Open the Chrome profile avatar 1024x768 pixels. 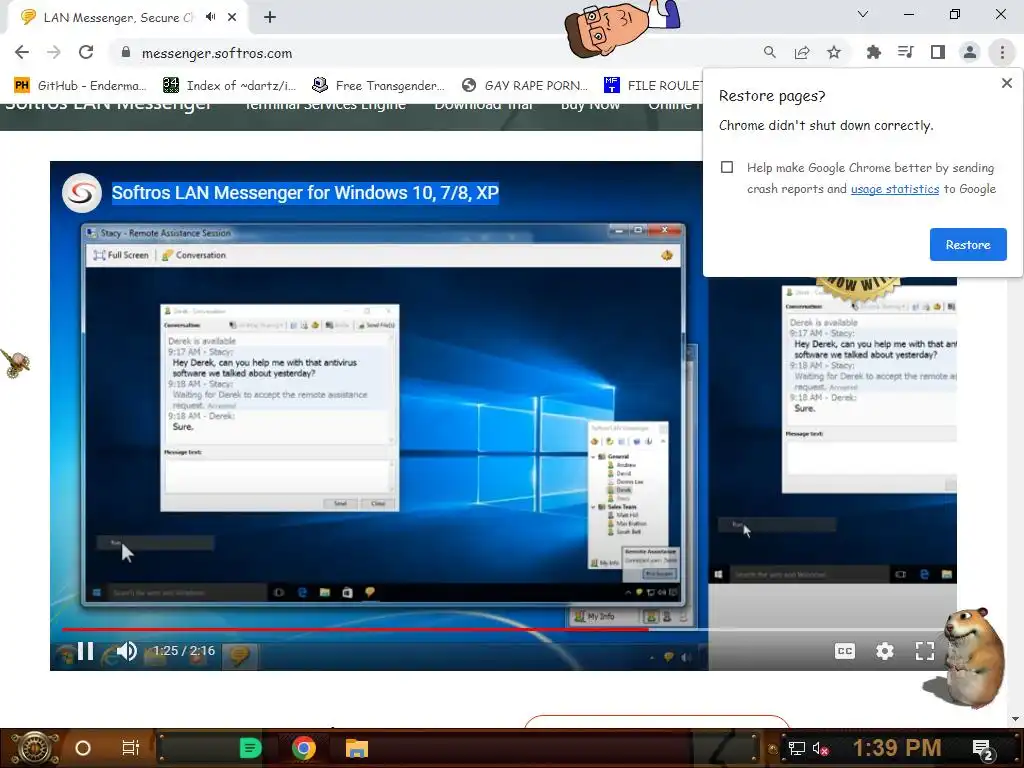pyautogui.click(x=970, y=52)
